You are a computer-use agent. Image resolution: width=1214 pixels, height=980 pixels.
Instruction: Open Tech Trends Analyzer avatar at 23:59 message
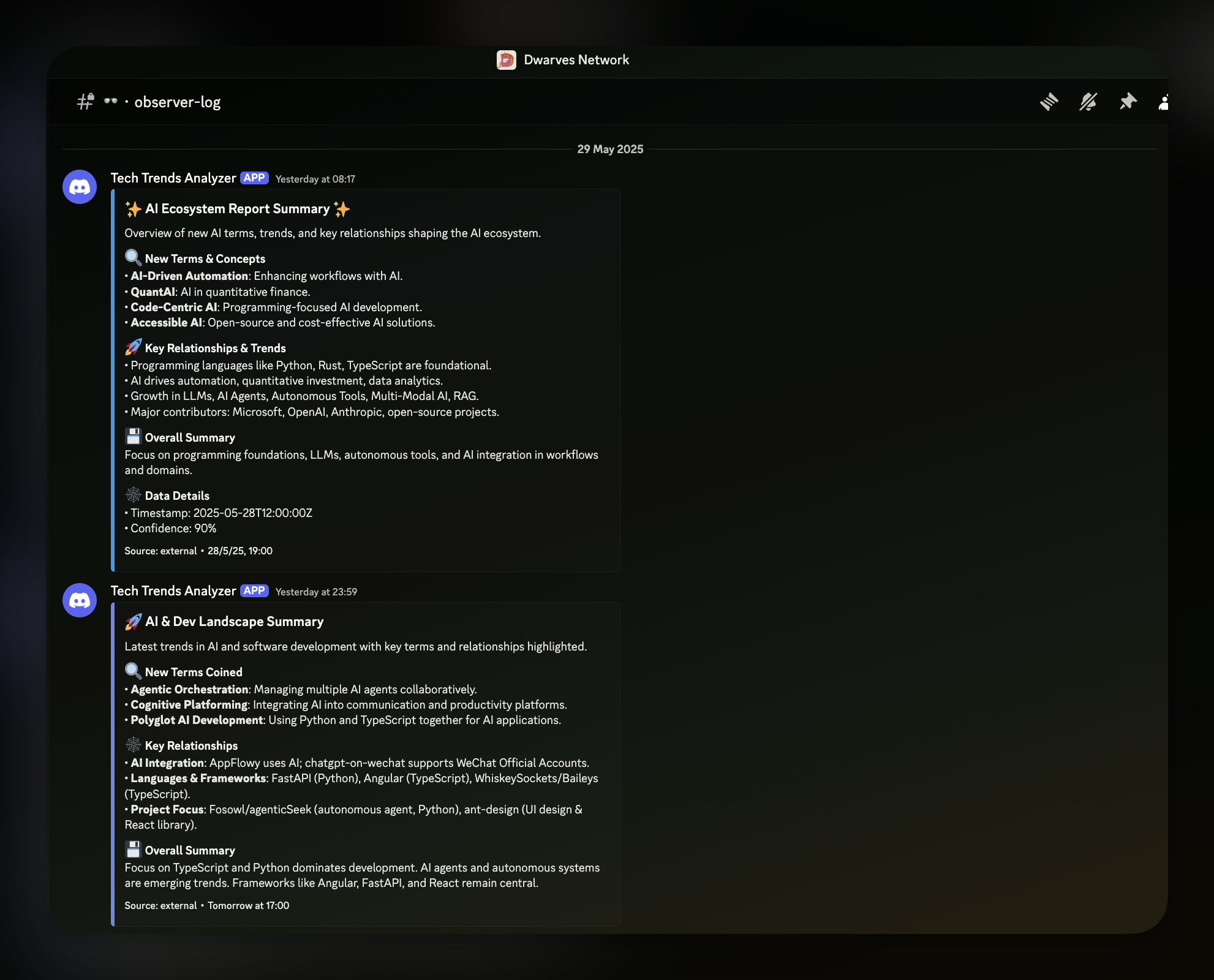click(80, 600)
